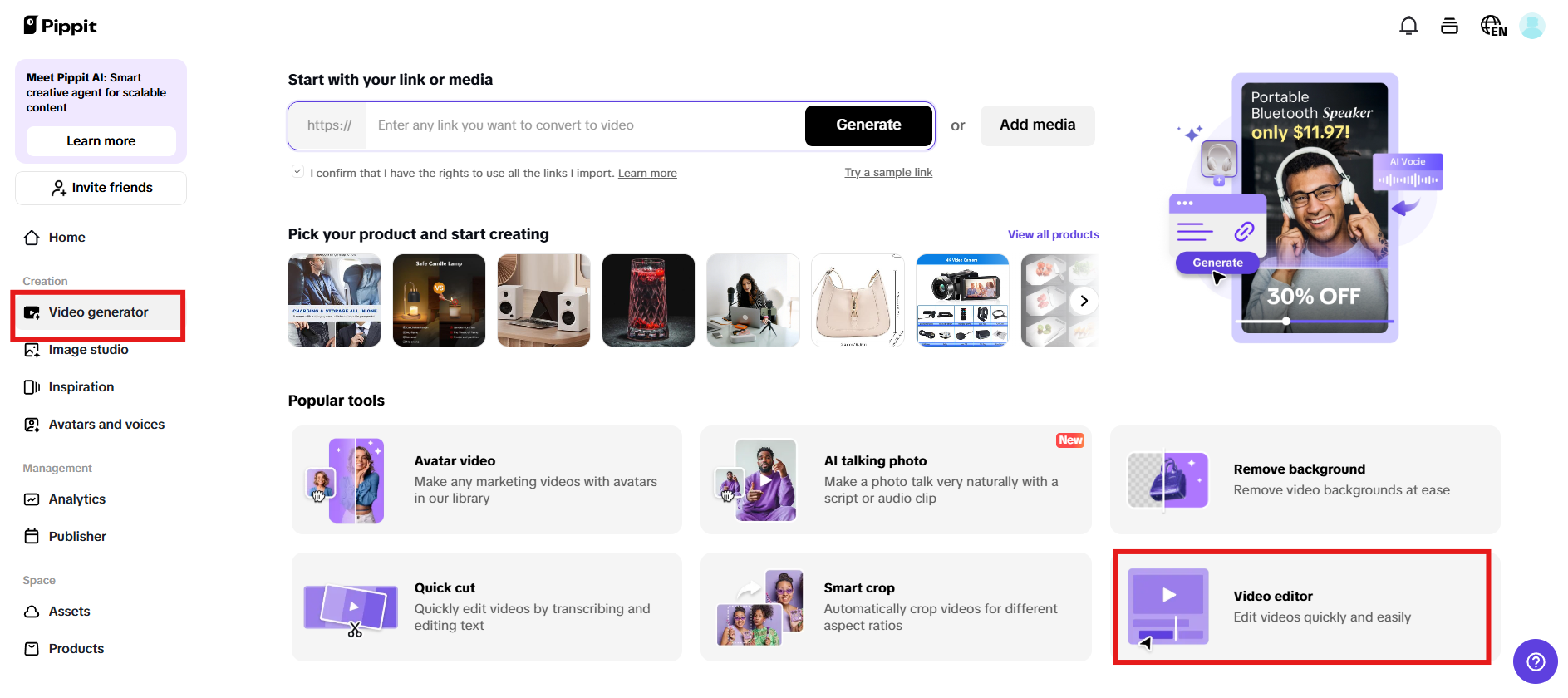This screenshot has height=698, width=1568.
Task: Open the profile avatar menu
Action: (1532, 26)
